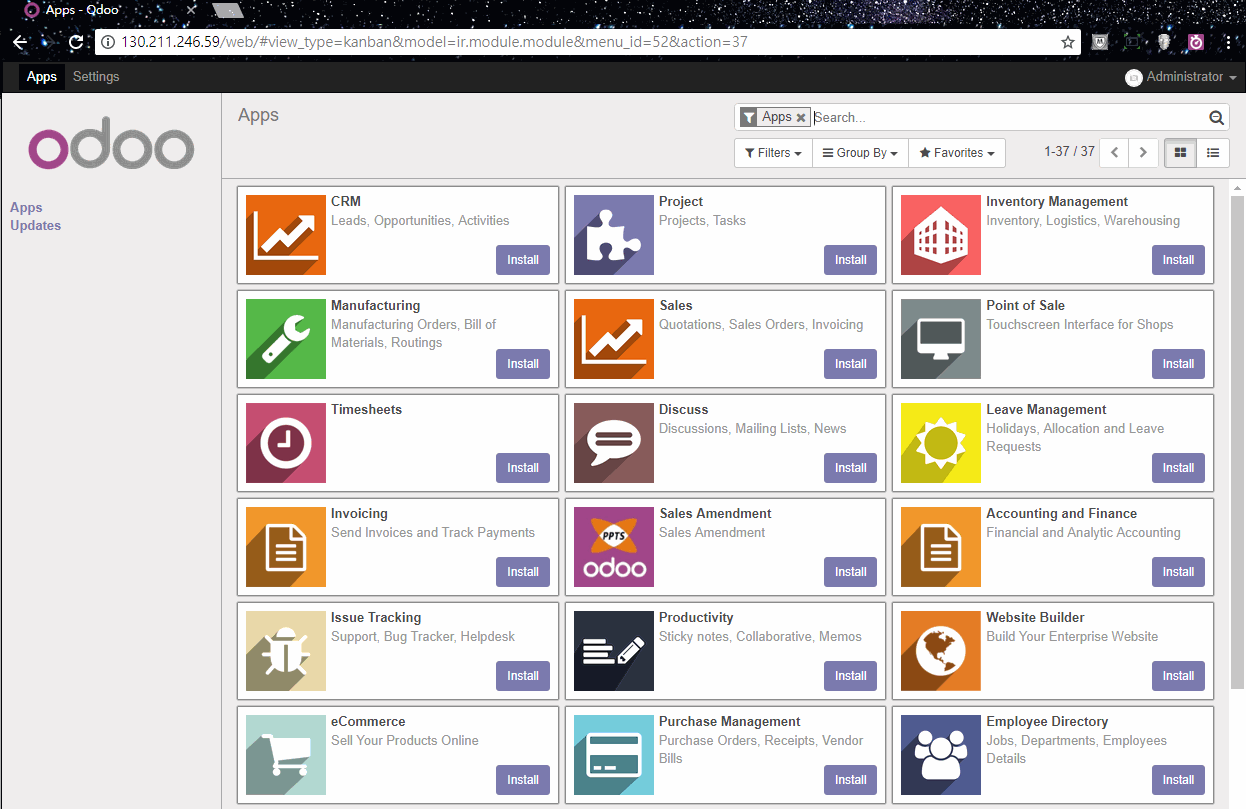Go to next page of apps

[1144, 153]
